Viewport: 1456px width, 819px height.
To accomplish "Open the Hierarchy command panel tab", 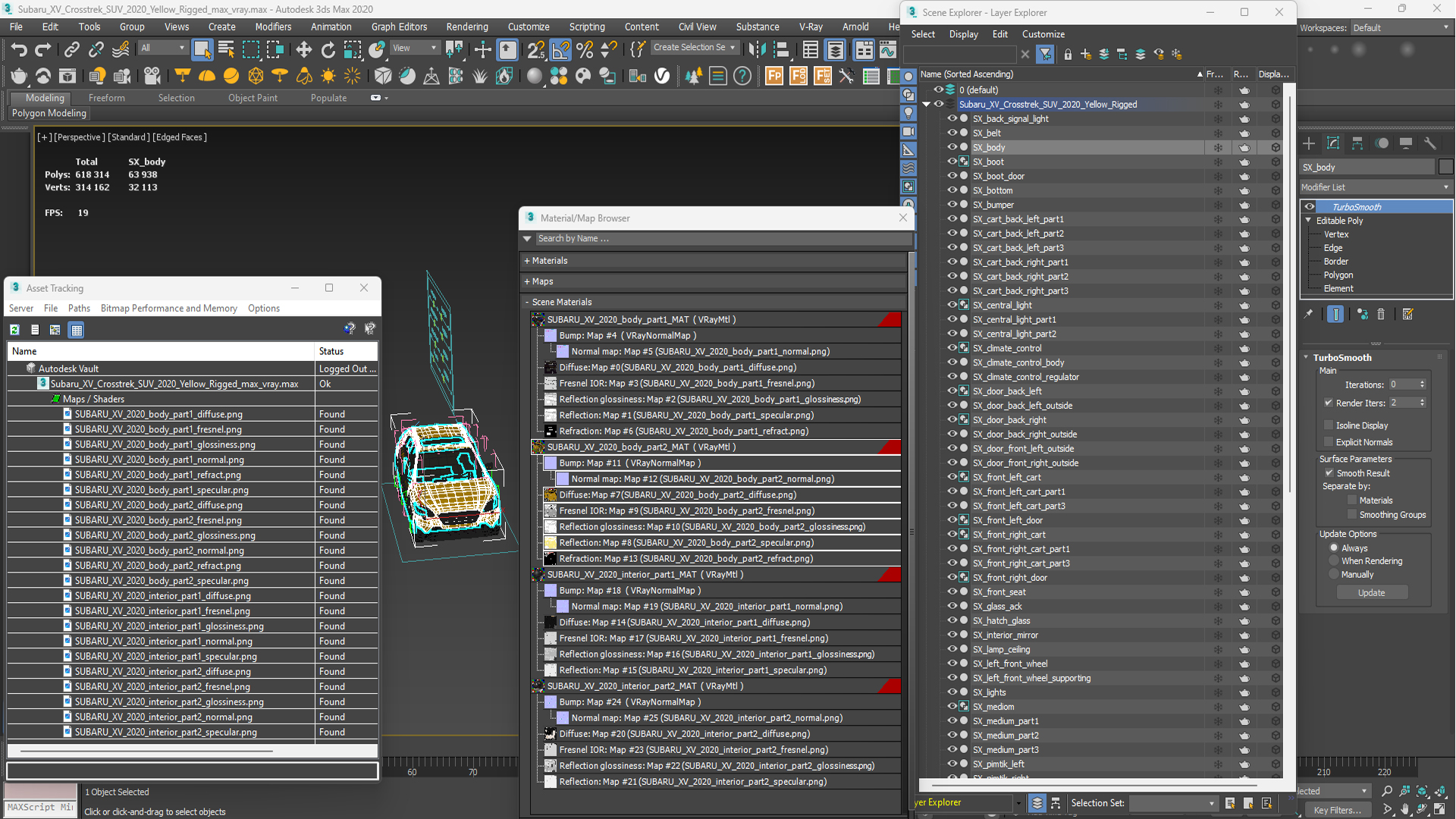I will tap(1357, 143).
